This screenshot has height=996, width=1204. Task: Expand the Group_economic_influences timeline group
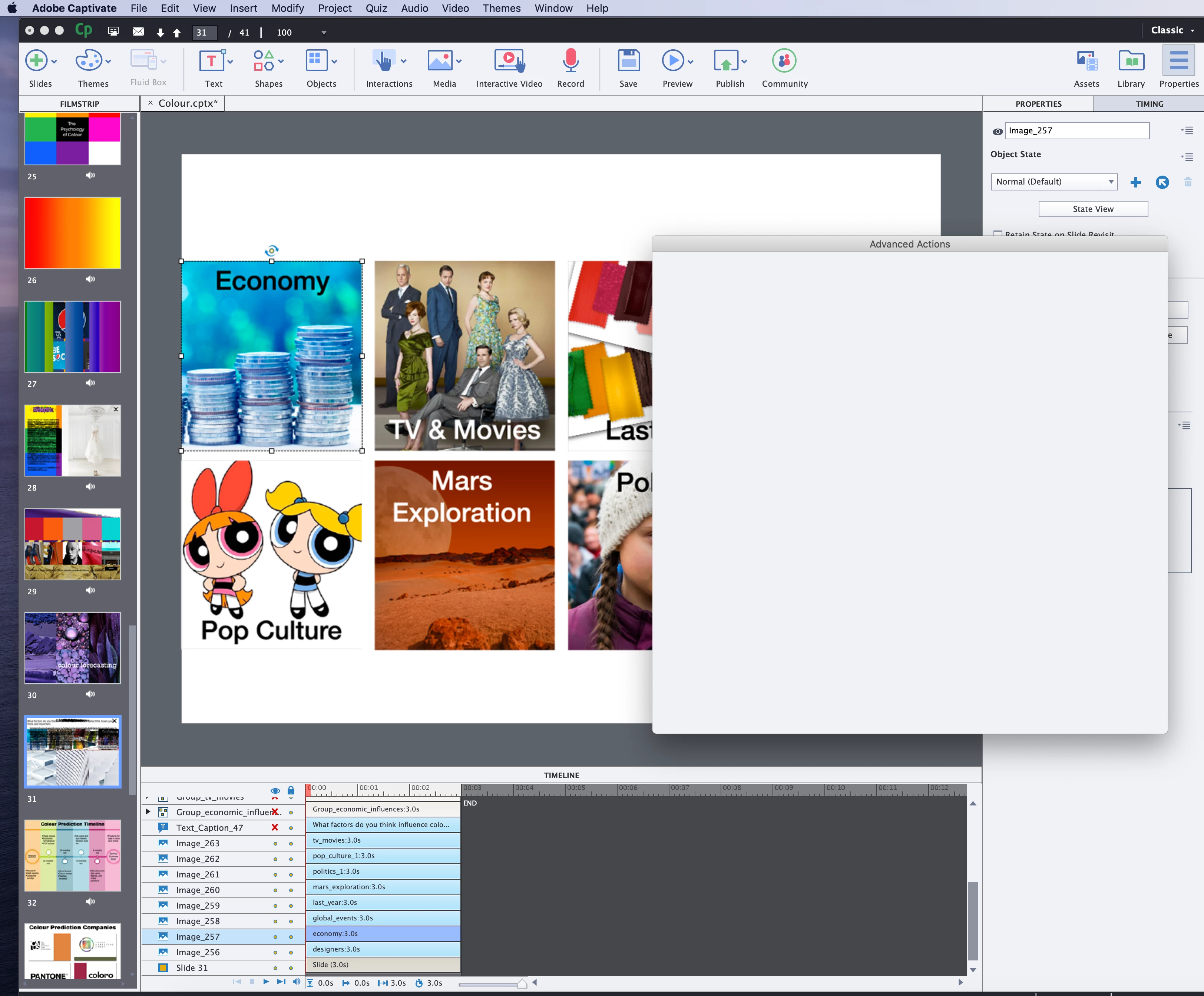(148, 811)
